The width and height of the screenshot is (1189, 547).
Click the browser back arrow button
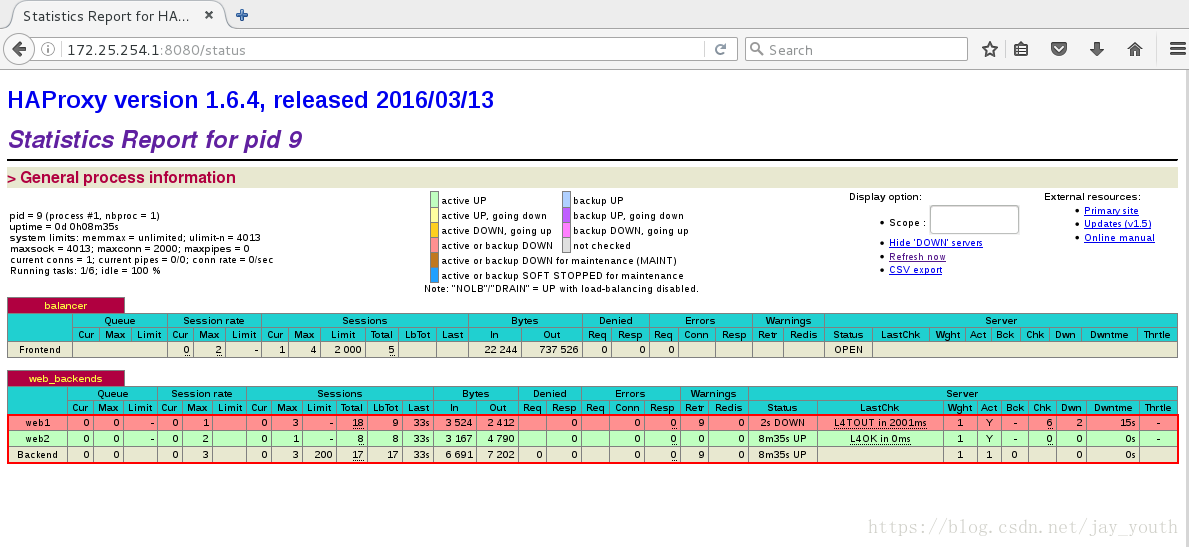click(19, 49)
